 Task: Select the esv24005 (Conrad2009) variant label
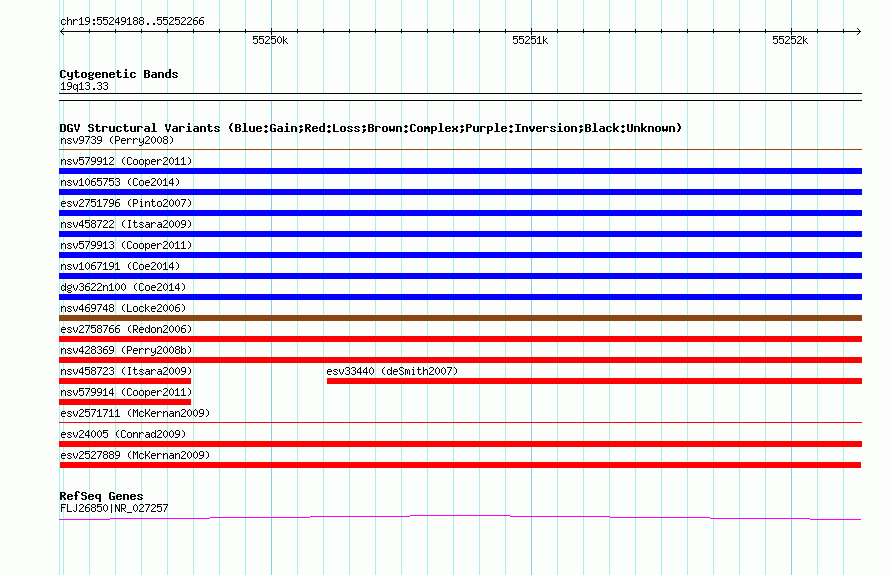click(123, 434)
